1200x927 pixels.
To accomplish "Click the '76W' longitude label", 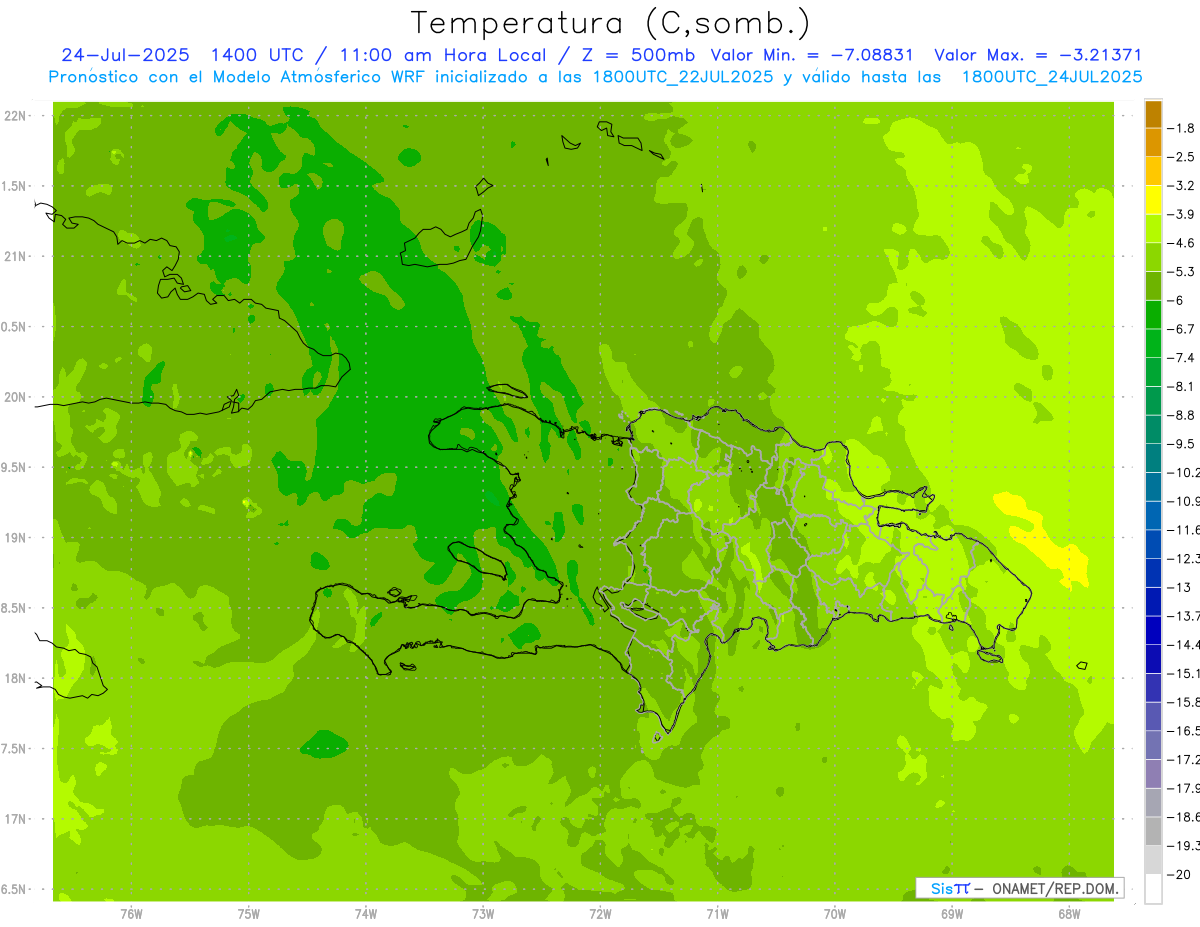I will (x=131, y=913).
